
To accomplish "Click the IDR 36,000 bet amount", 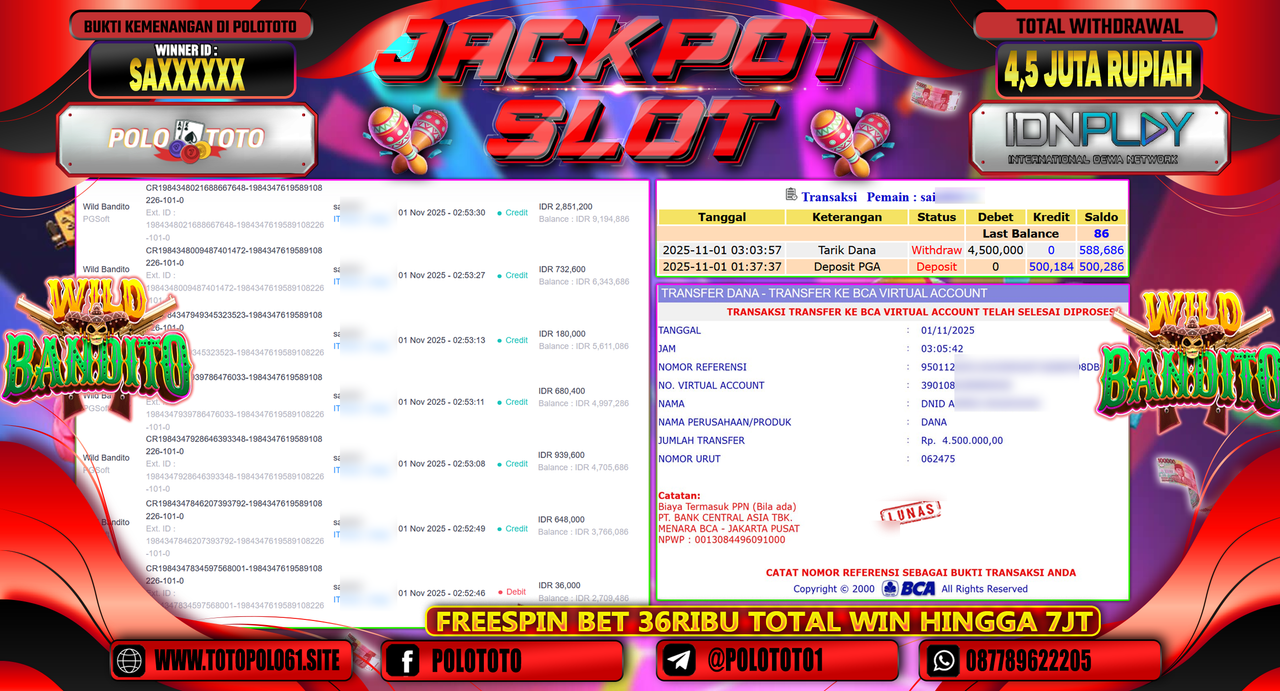I will tap(559, 585).
